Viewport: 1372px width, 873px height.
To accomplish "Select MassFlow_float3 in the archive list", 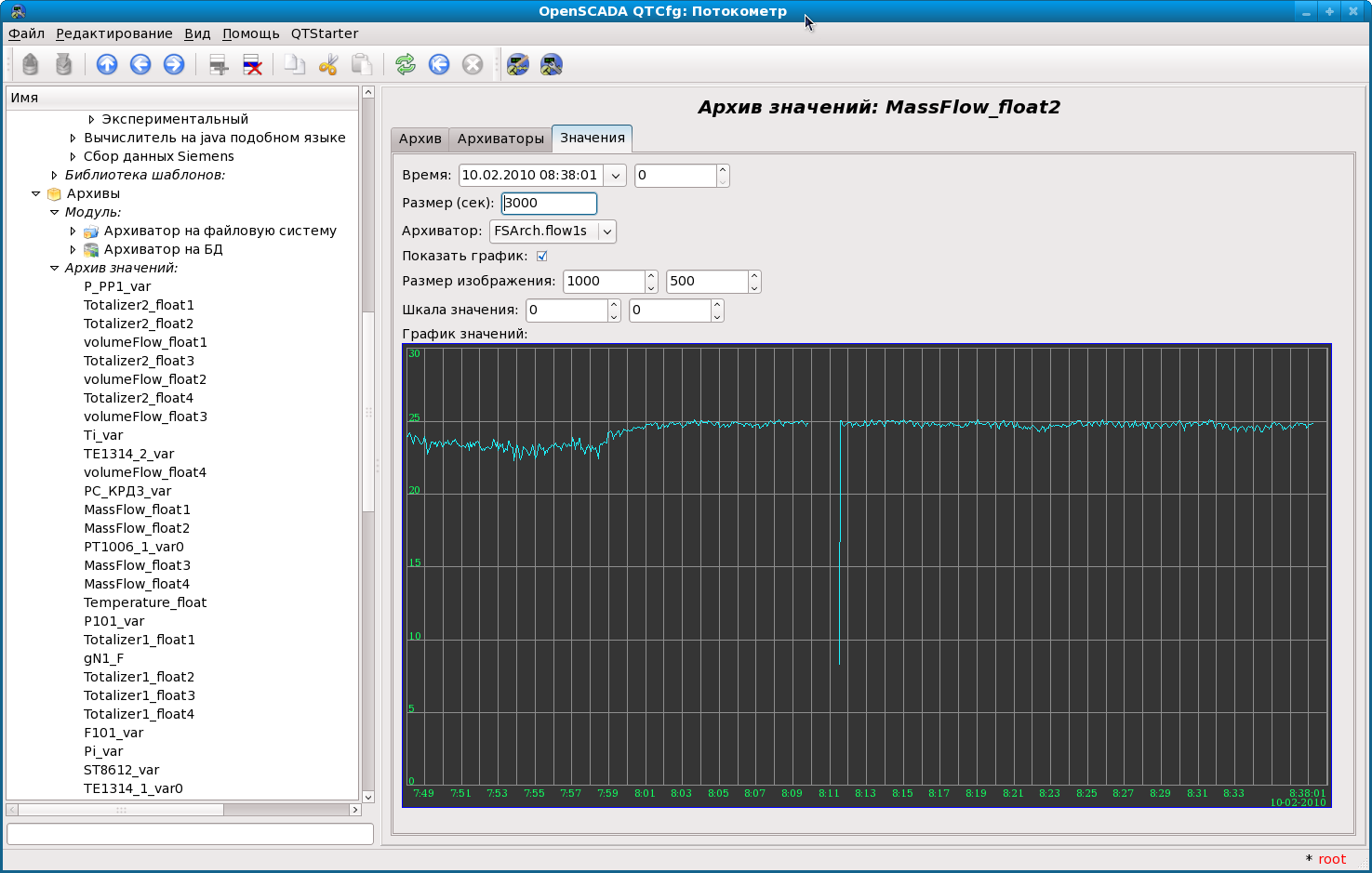I will click(x=137, y=565).
